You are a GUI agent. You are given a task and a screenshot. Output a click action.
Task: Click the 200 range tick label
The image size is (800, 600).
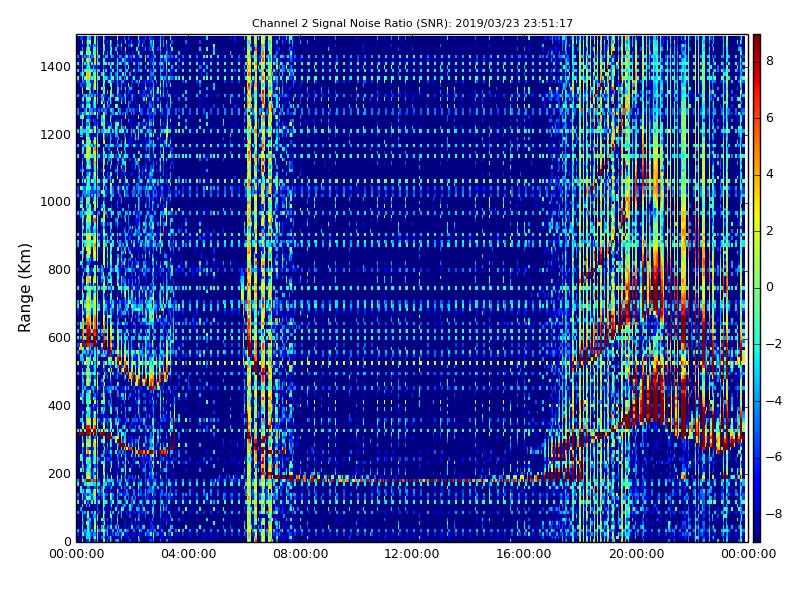pos(59,473)
